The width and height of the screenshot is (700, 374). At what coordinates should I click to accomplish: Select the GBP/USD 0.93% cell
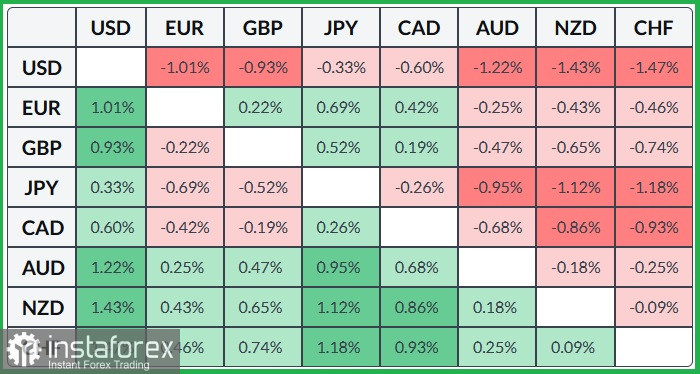111,147
